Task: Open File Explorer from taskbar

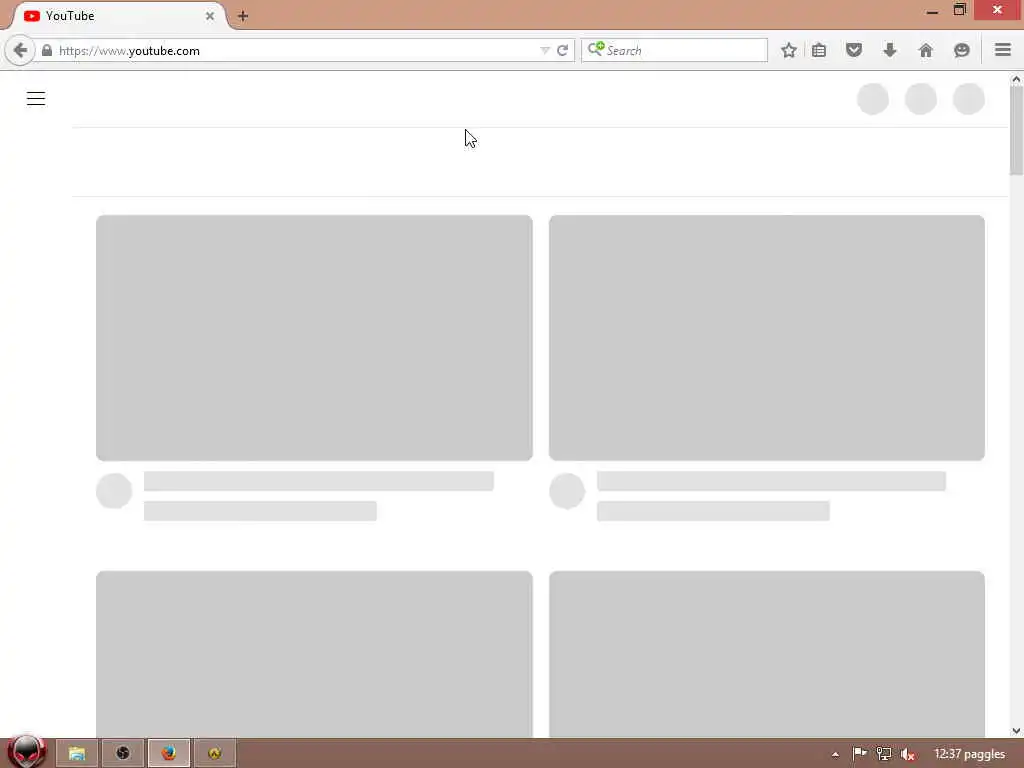Action: coord(77,753)
